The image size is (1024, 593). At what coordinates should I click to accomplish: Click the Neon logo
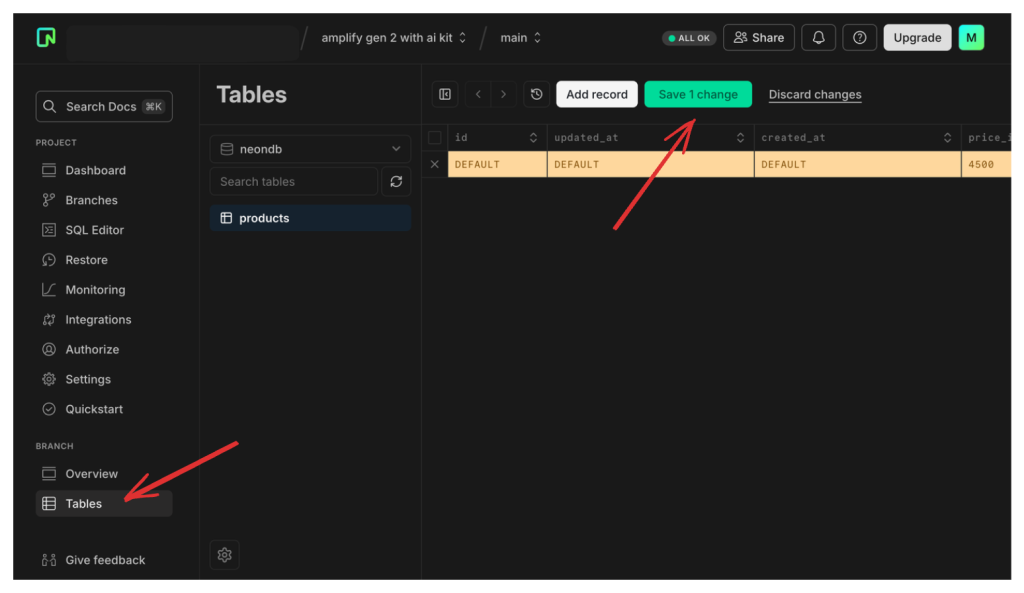[x=45, y=37]
